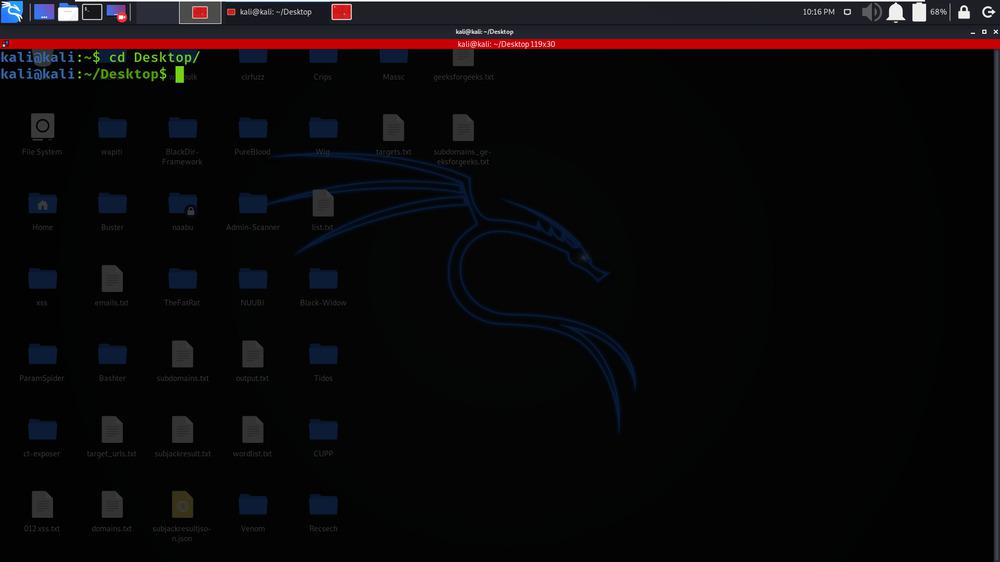Open the Kali dragon applications menu

tap(12, 11)
